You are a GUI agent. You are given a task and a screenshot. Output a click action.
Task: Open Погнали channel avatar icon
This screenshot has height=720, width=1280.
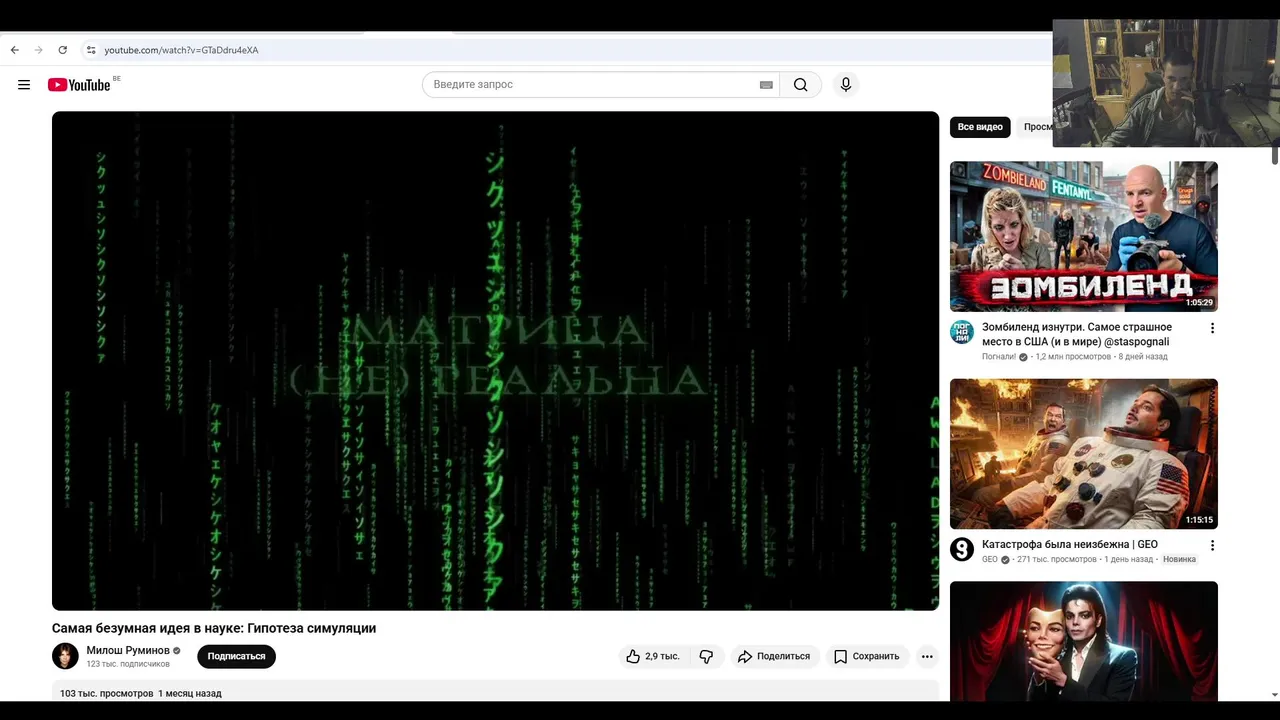(x=962, y=332)
